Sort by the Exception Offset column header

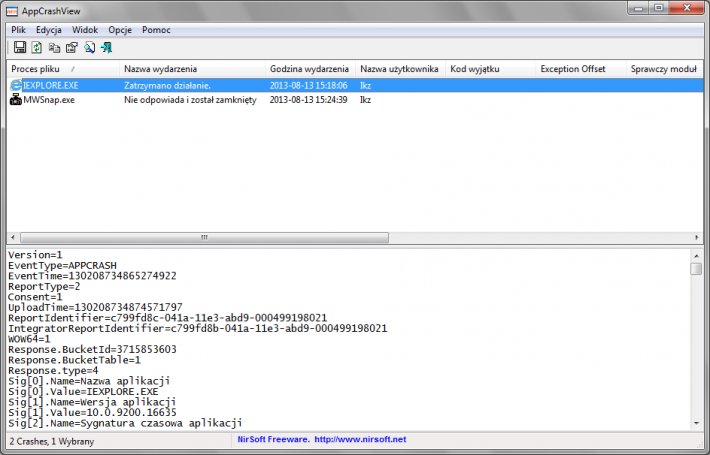pos(580,69)
